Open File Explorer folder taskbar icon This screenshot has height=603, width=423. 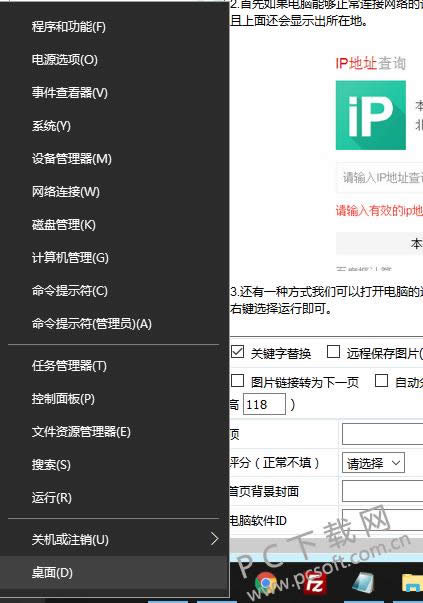pyautogui.click(x=412, y=582)
